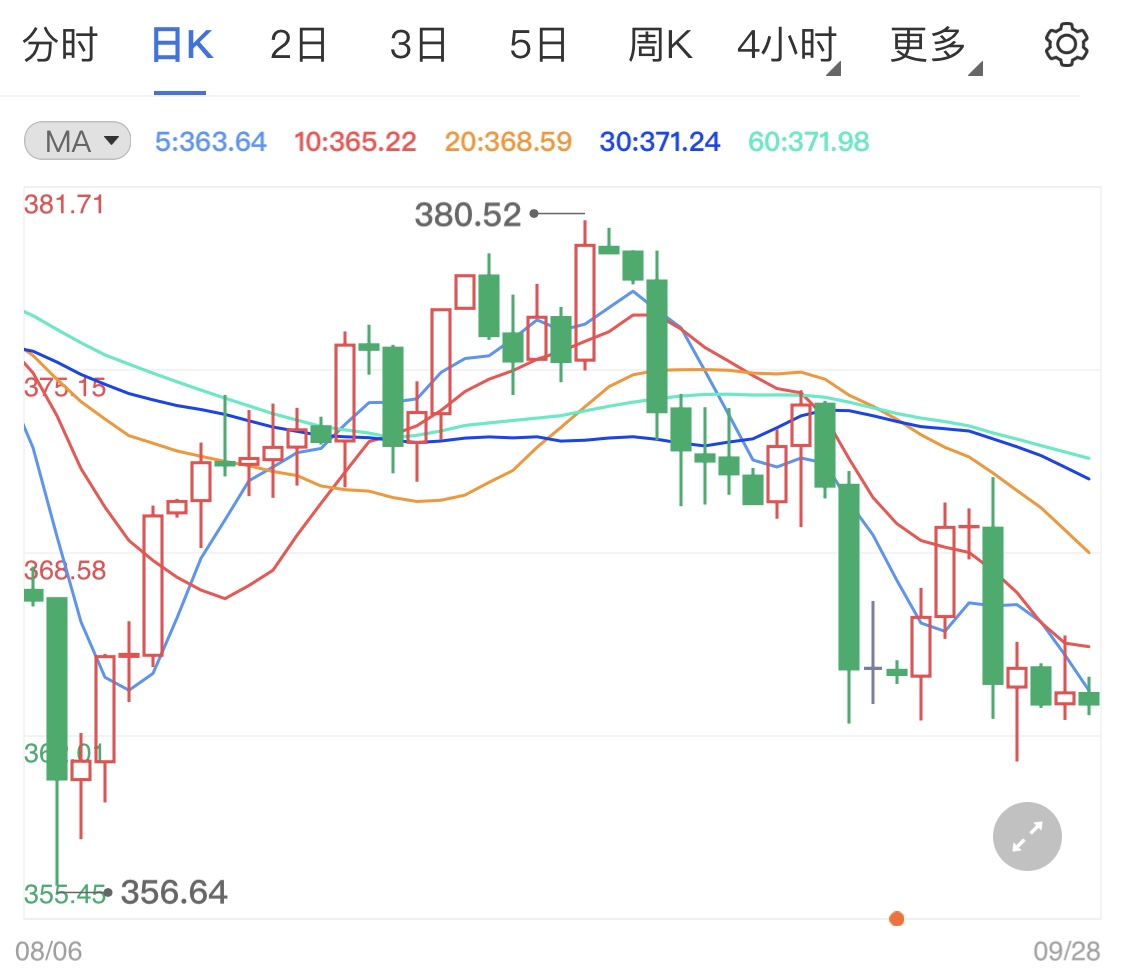The image size is (1125, 971).
Task: Click the low price label 356.64
Action: coord(174,893)
